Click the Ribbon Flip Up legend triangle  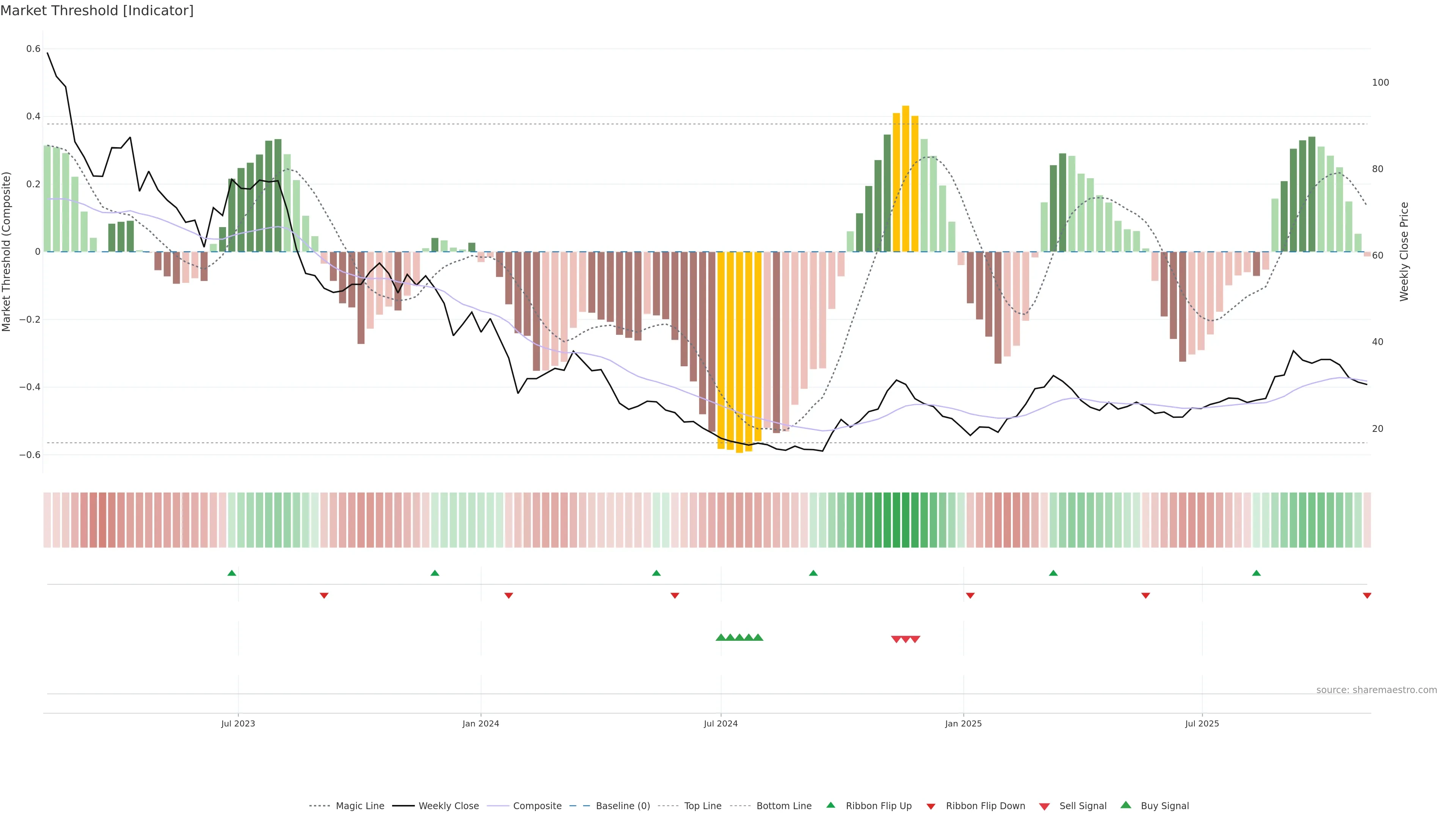pyautogui.click(x=830, y=805)
